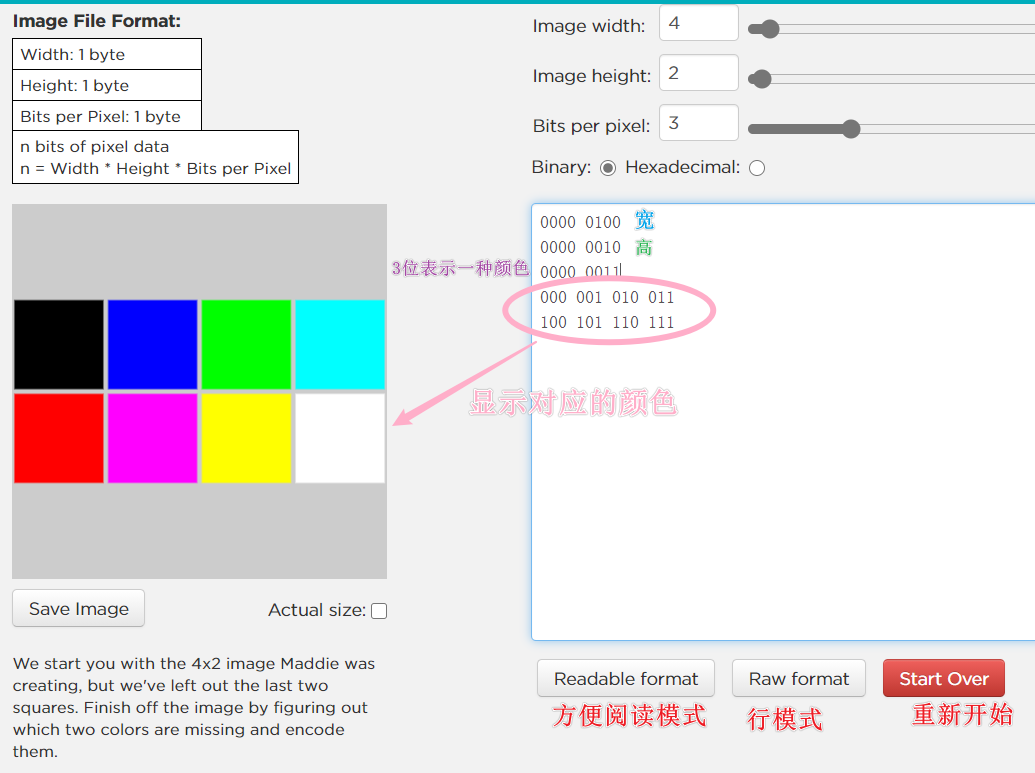1035x773 pixels.
Task: Switch to Hexadecimal display mode
Action: pyautogui.click(x=757, y=167)
